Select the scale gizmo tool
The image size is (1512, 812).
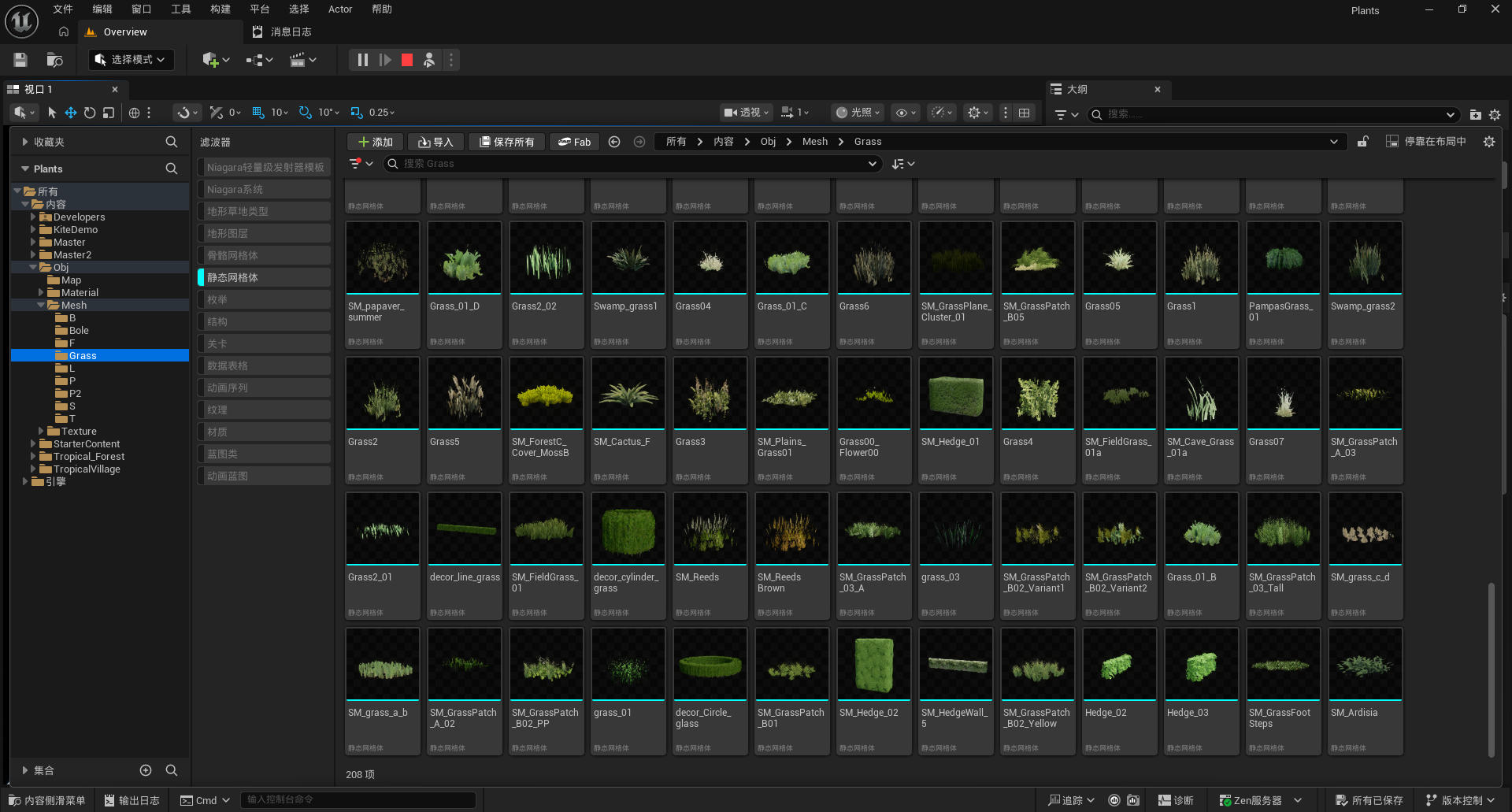click(x=109, y=113)
